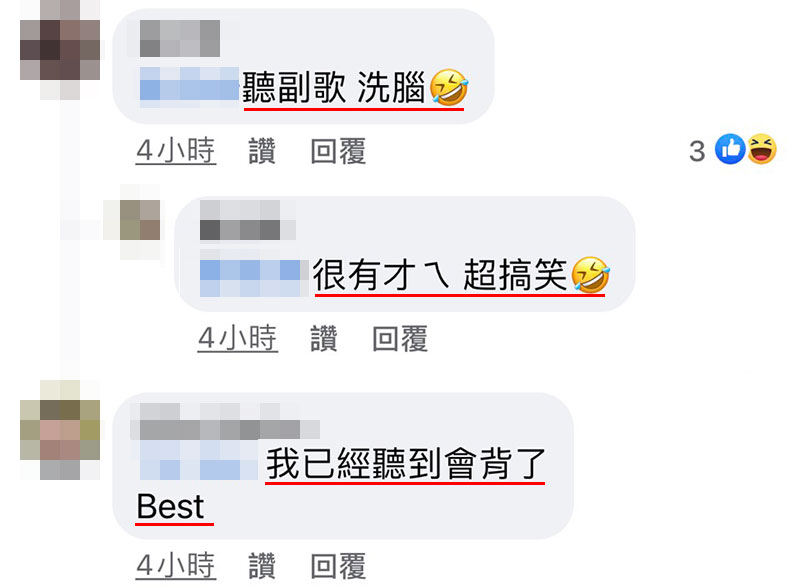800x588 pixels.
Task: Click the third commenter's blurred avatar
Action: point(60,430)
